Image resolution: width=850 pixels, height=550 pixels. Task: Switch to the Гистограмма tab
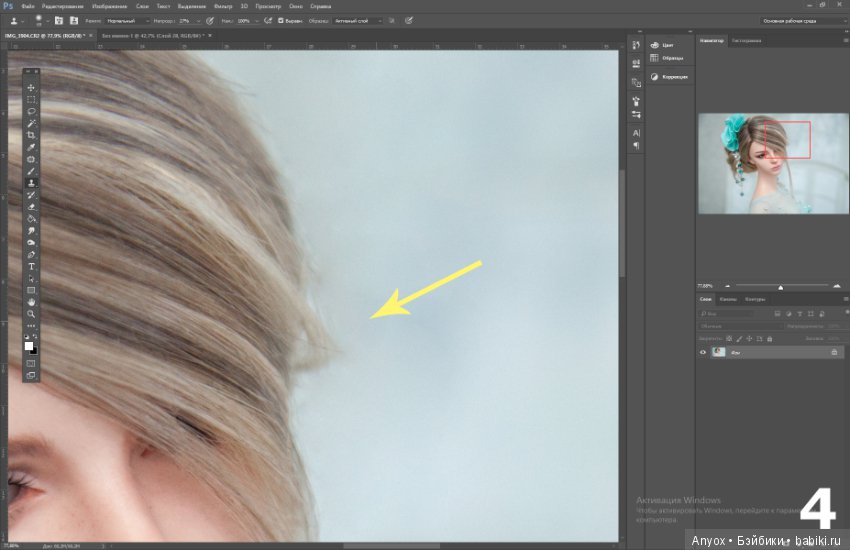[746, 41]
